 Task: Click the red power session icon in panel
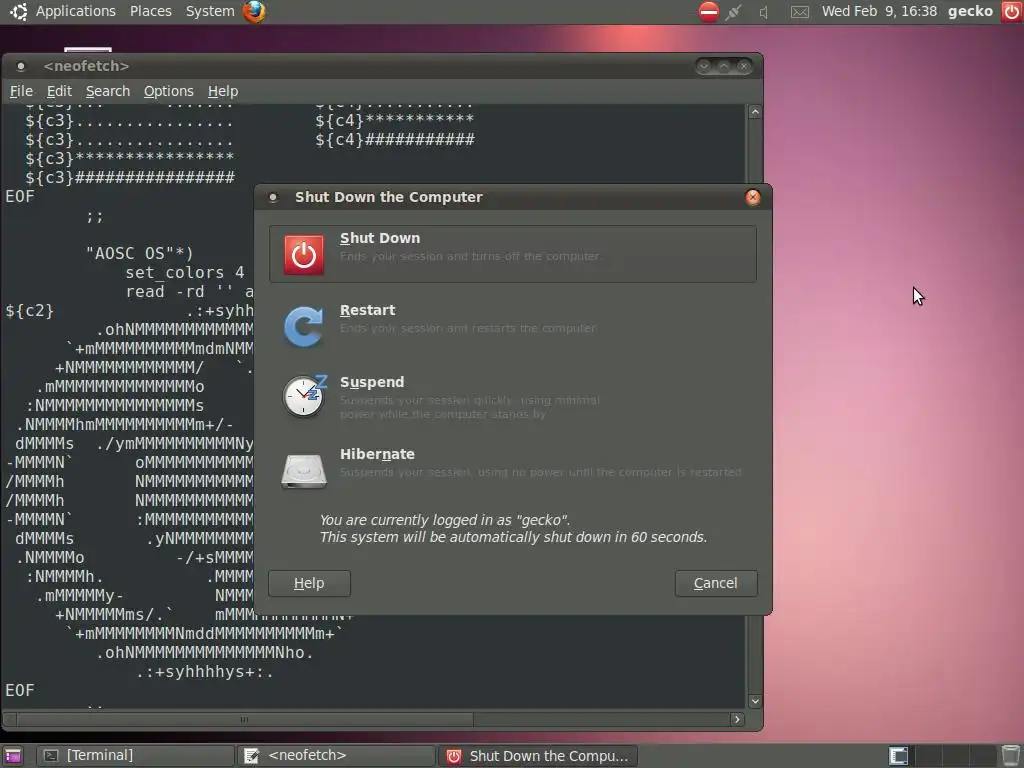(x=1011, y=11)
